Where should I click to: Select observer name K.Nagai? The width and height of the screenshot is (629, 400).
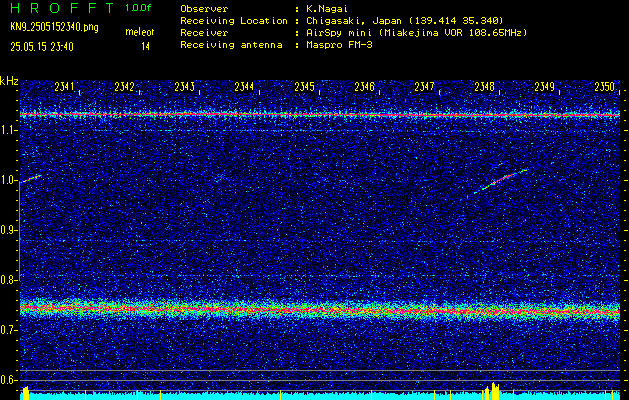[327, 8]
